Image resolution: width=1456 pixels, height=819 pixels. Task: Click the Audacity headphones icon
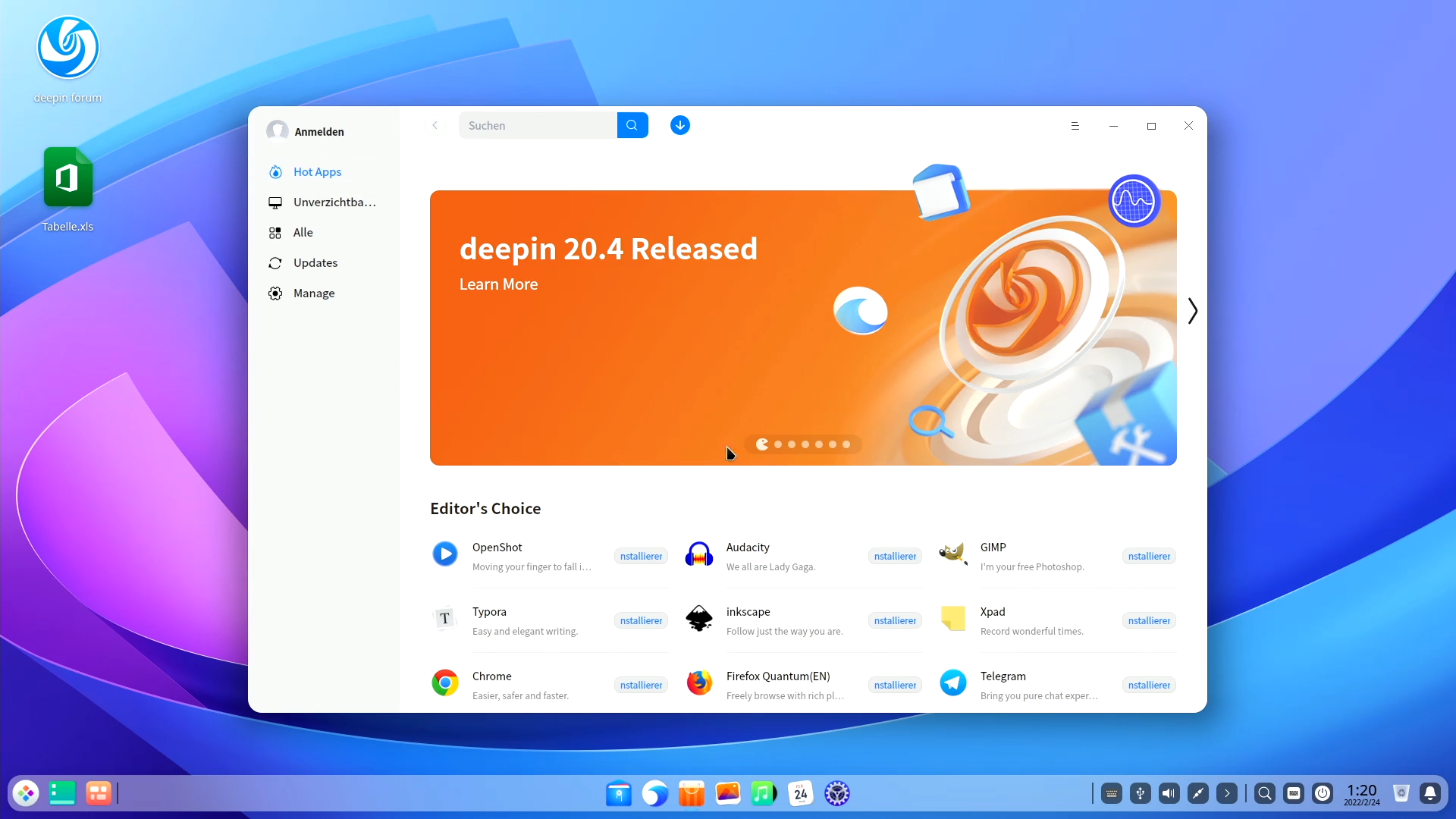click(699, 554)
